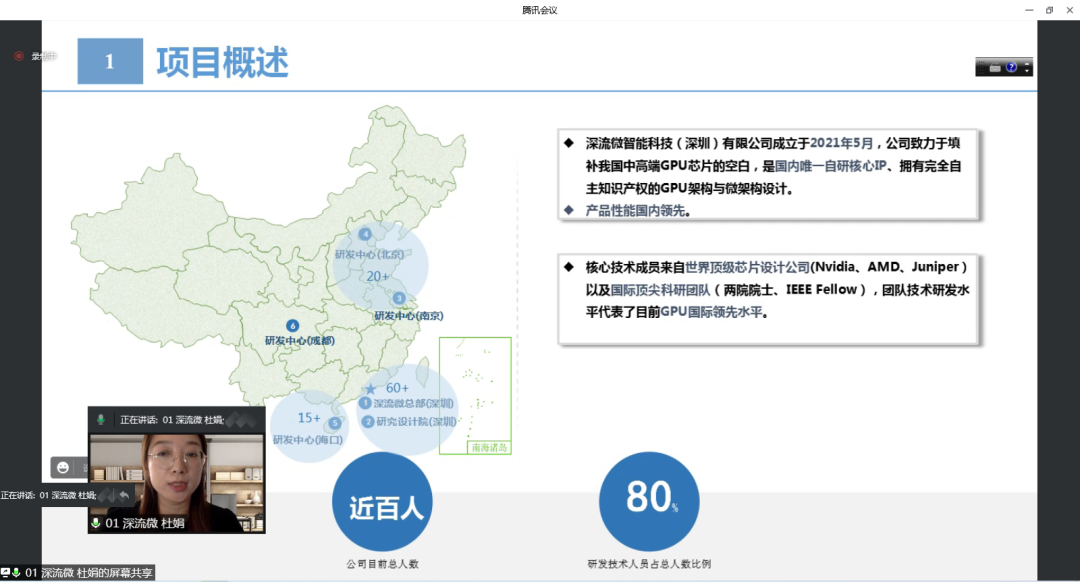1080x582 pixels.
Task: Click the slide number 1 blue box
Action: click(x=110, y=61)
